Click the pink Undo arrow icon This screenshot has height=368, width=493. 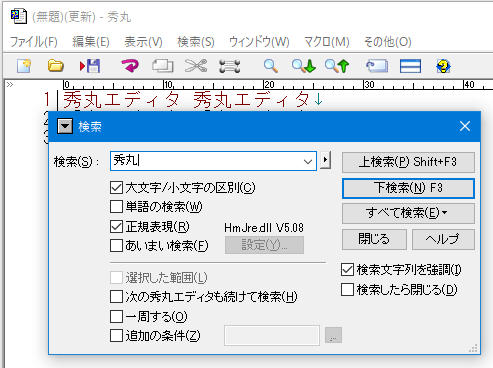click(130, 66)
